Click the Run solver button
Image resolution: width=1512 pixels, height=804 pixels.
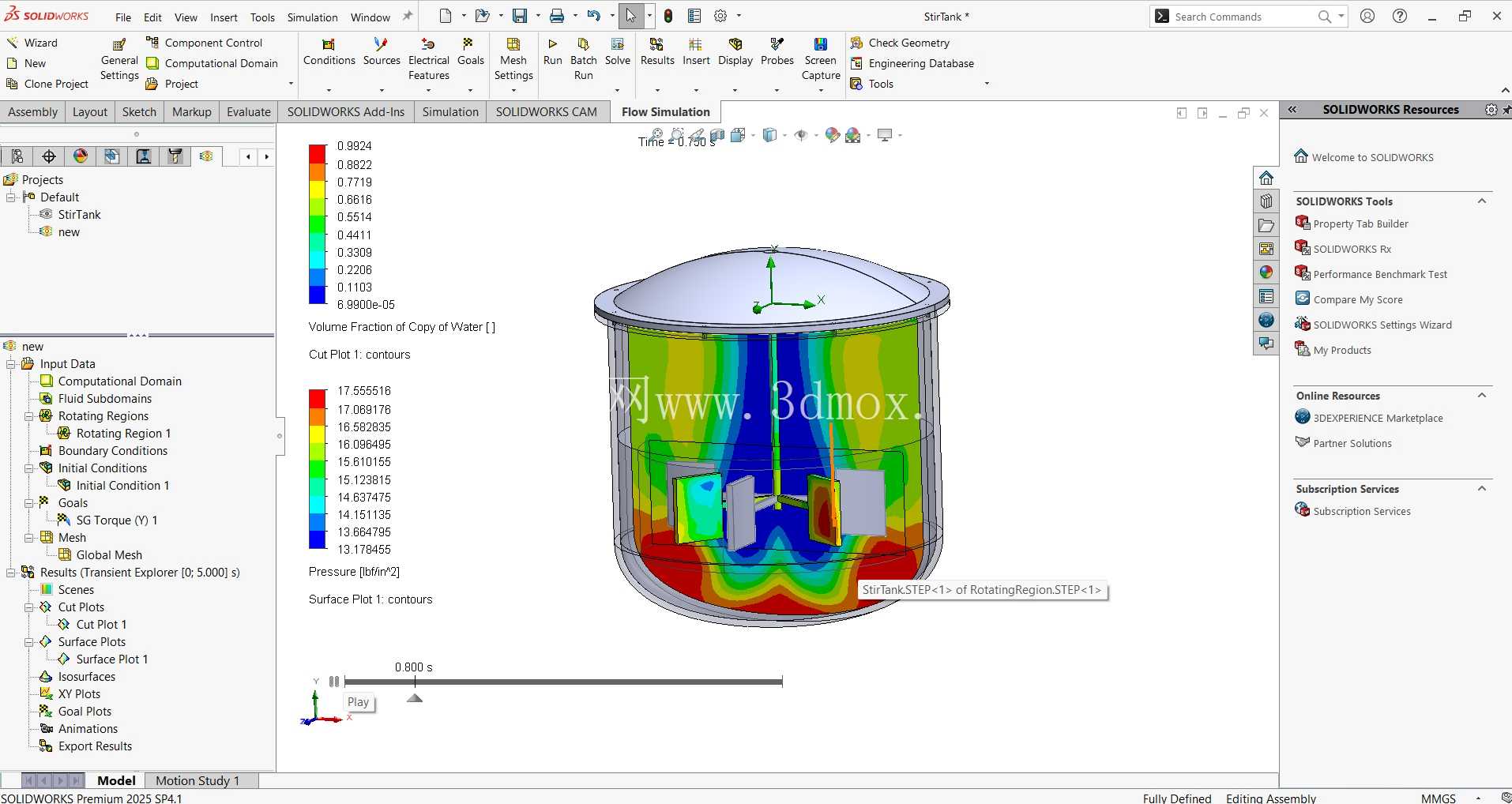[553, 52]
